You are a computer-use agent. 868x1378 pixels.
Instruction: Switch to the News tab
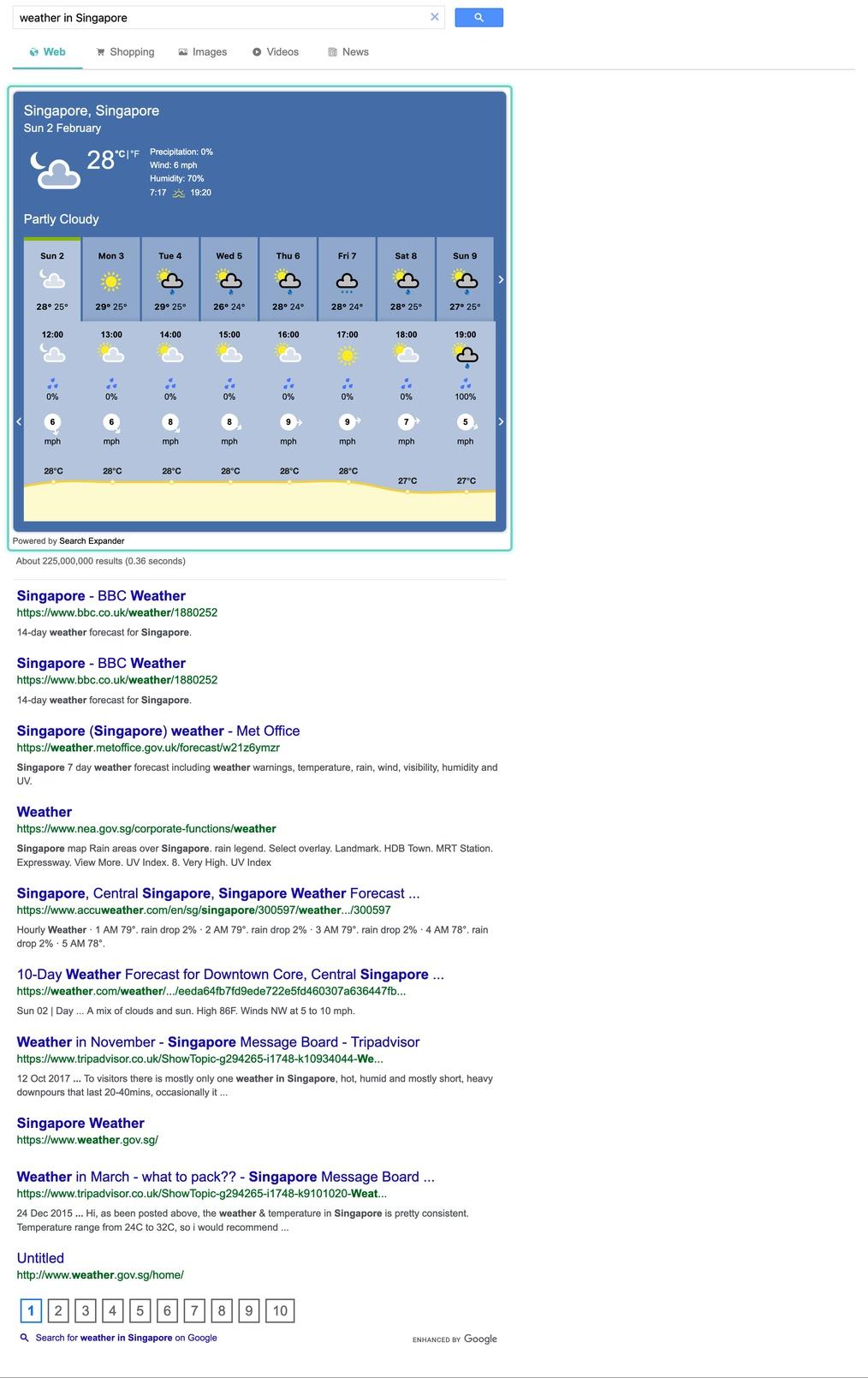[348, 52]
